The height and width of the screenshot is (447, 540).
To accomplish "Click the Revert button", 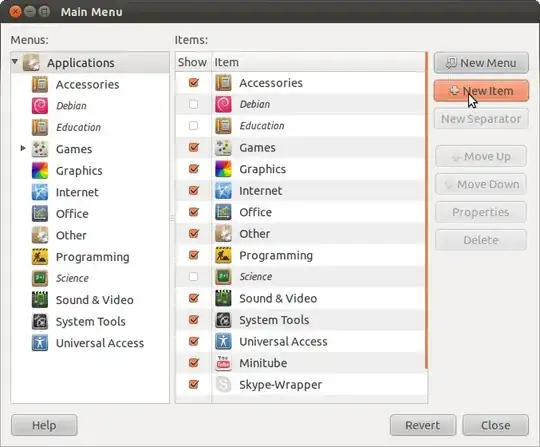I will [423, 425].
